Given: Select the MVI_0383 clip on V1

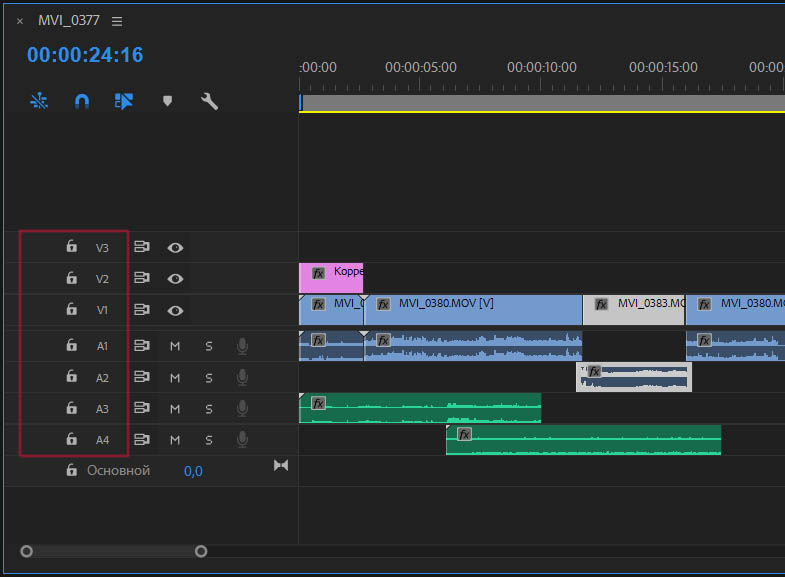Looking at the screenshot, I should pos(634,310).
